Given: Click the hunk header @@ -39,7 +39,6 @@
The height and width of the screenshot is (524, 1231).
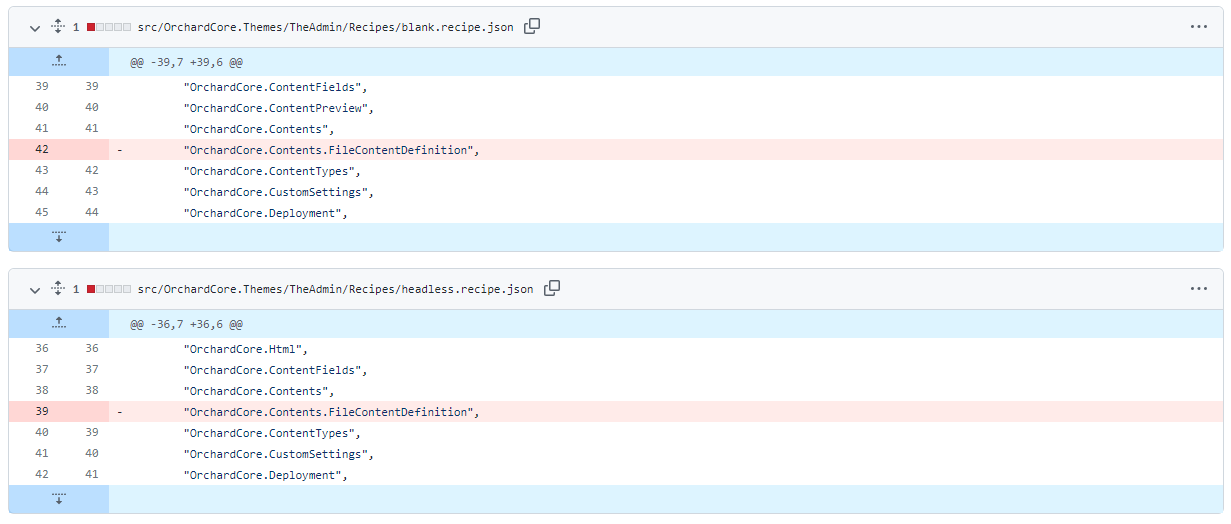Looking at the screenshot, I should [x=186, y=62].
